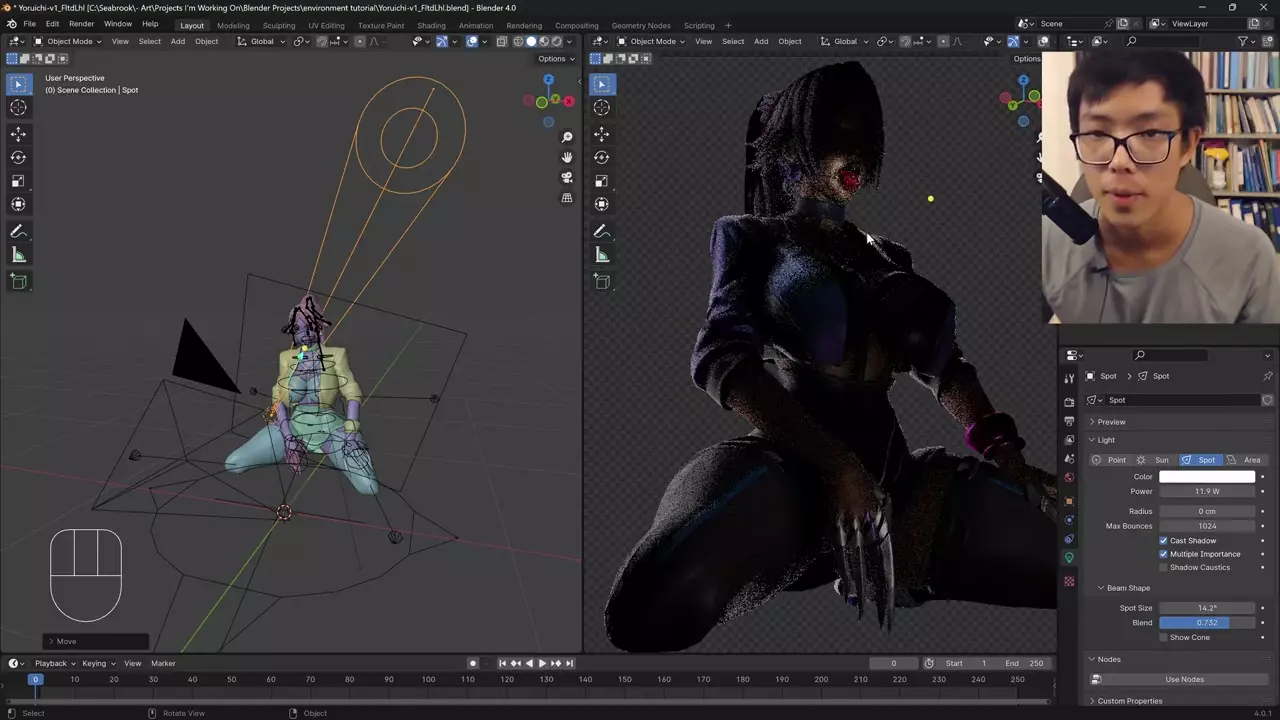This screenshot has width=1280, height=720.
Task: Switch to the Shading workspace tab
Action: [431, 25]
